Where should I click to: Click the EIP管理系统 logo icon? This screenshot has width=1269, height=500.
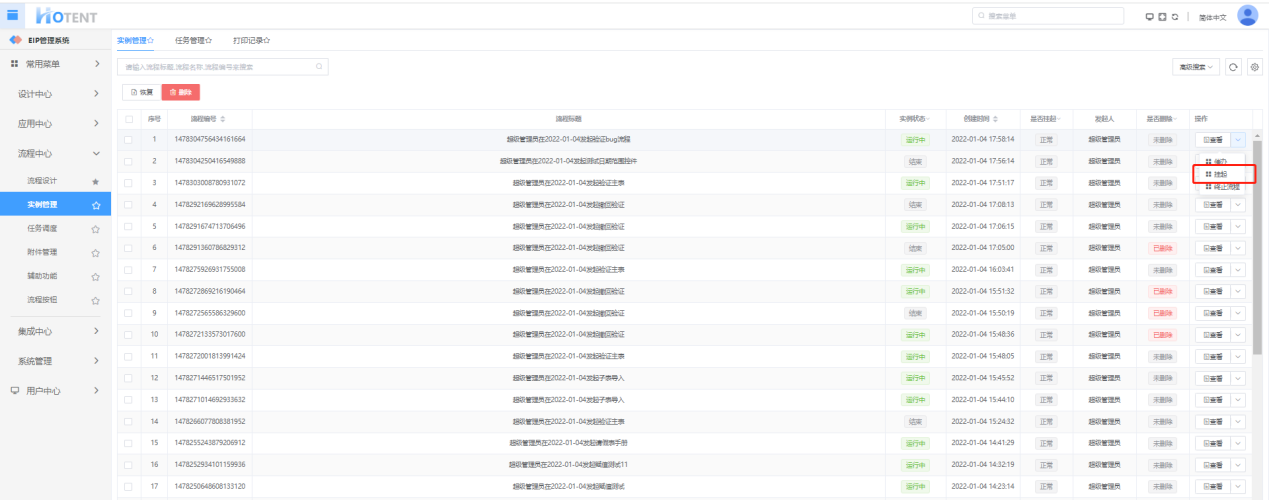(15, 40)
